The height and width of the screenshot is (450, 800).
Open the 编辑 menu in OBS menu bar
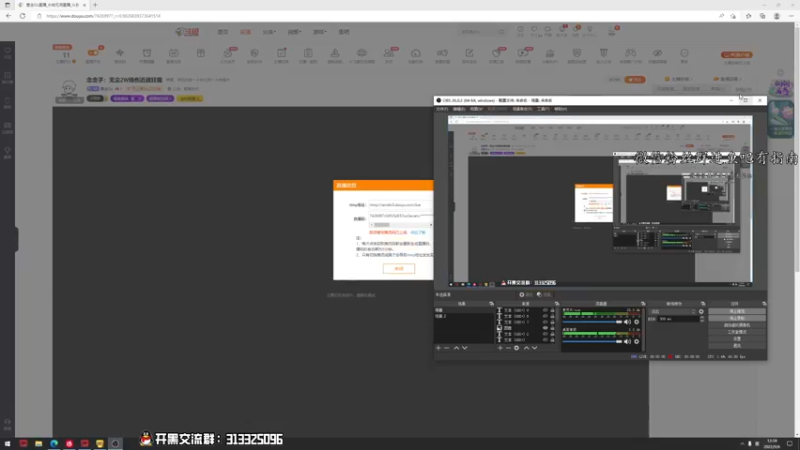coord(459,109)
